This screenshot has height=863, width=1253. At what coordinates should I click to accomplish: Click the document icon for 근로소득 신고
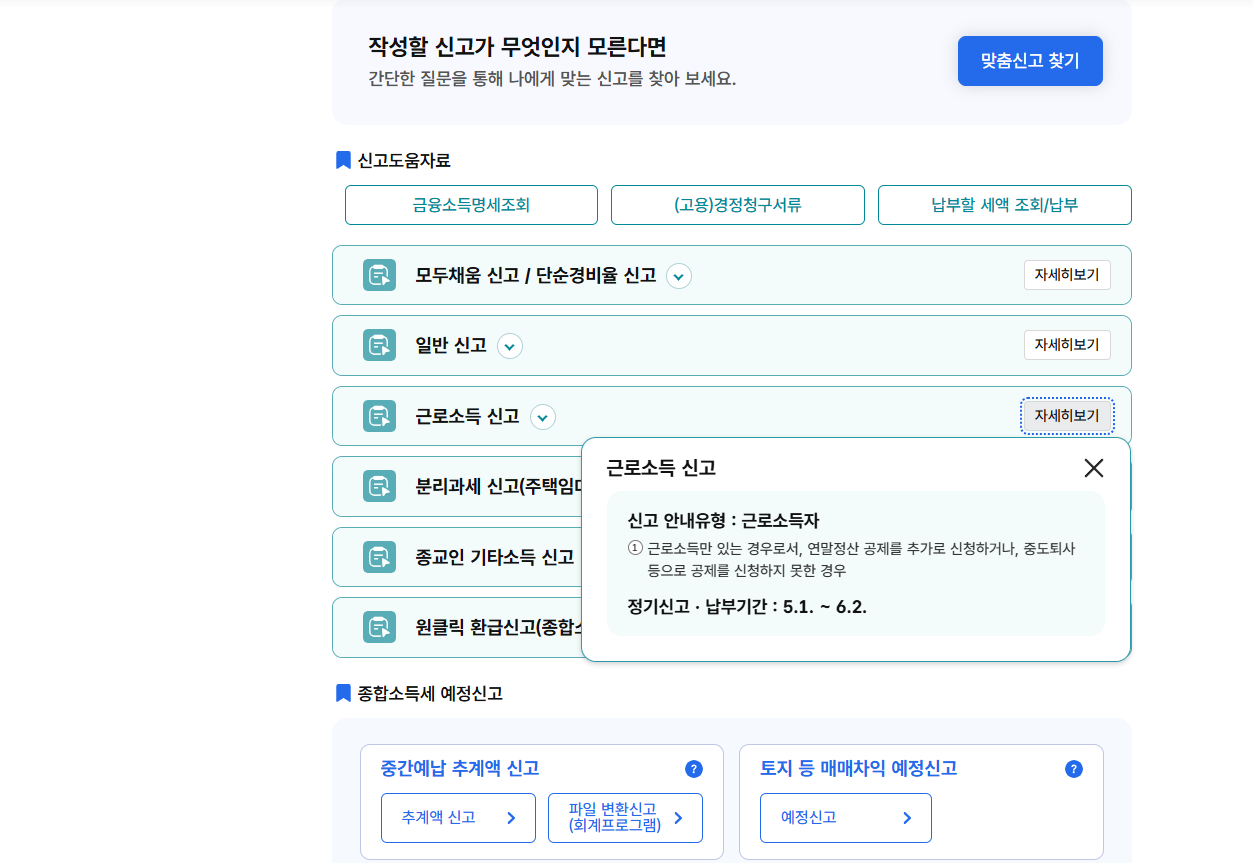pyautogui.click(x=380, y=416)
